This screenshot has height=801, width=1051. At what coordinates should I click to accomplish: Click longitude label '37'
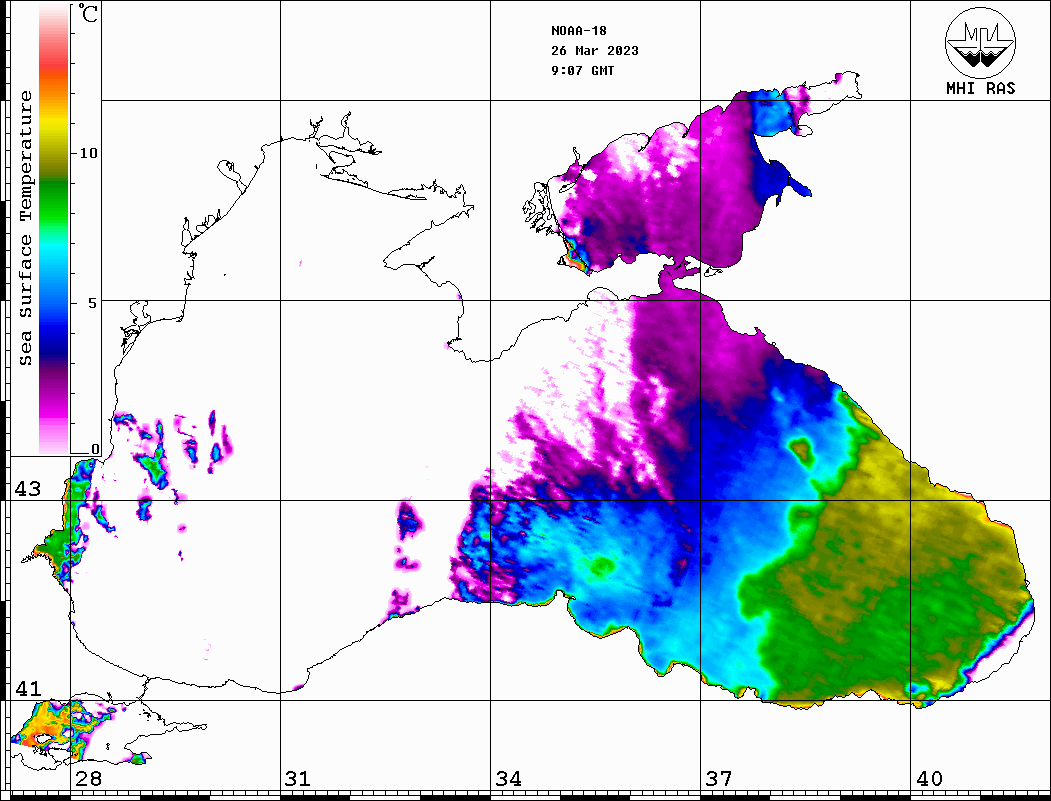[719, 779]
